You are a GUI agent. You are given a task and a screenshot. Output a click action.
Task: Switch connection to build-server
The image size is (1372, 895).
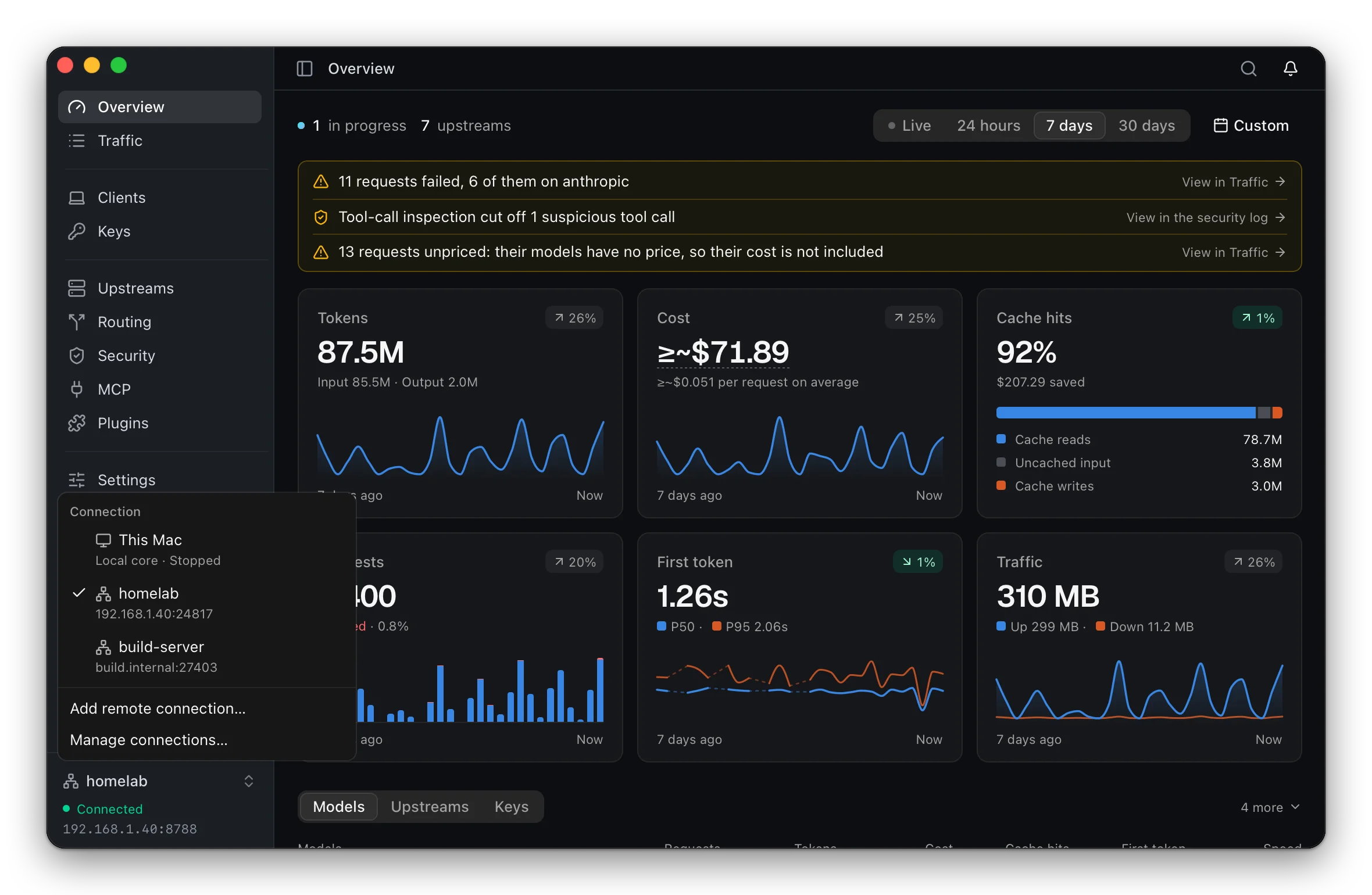click(x=207, y=656)
